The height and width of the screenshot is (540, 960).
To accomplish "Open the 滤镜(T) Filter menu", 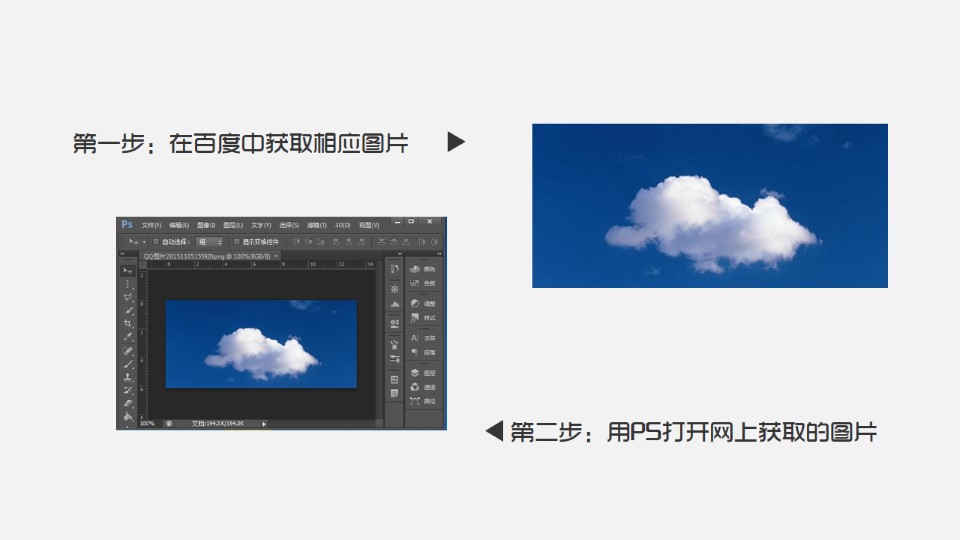I will (316, 225).
